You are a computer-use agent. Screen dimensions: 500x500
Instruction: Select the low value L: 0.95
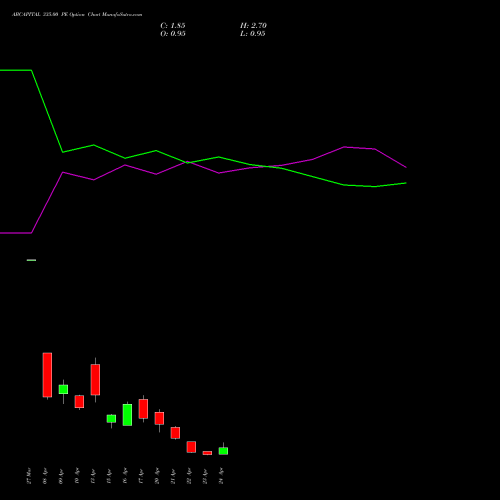click(x=253, y=34)
